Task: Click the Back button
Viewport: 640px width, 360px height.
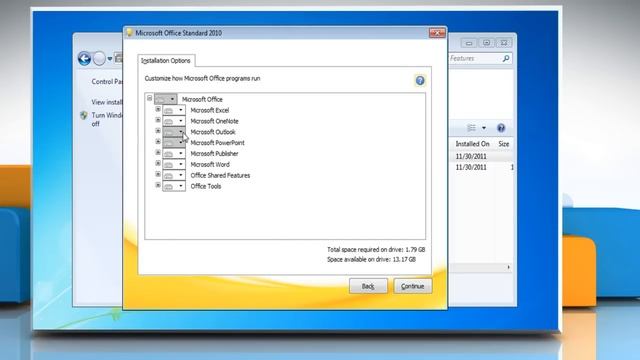Action: coord(368,286)
